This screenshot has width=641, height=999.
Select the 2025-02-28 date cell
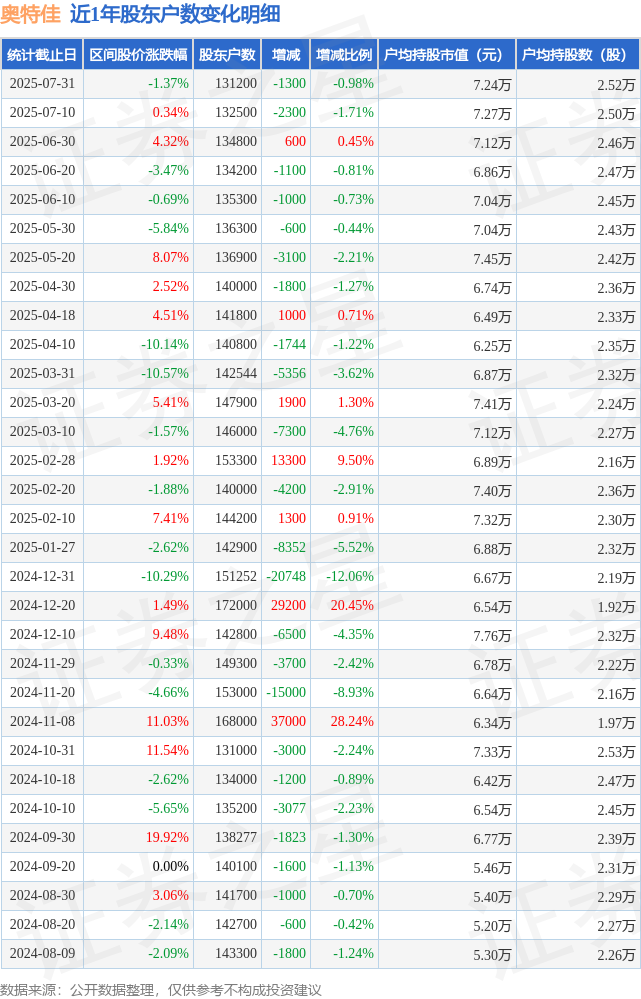42,461
